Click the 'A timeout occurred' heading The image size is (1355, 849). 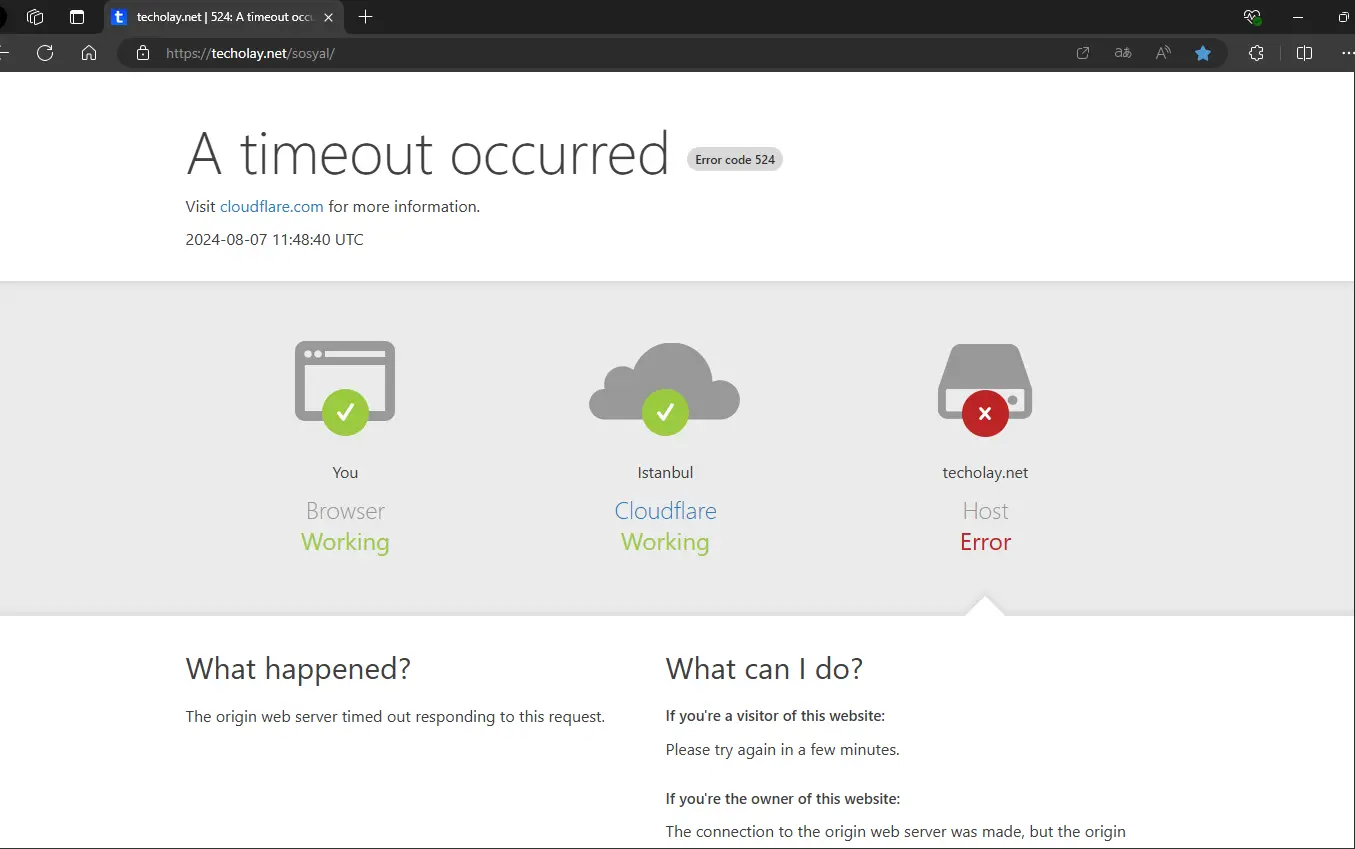pyautogui.click(x=428, y=154)
